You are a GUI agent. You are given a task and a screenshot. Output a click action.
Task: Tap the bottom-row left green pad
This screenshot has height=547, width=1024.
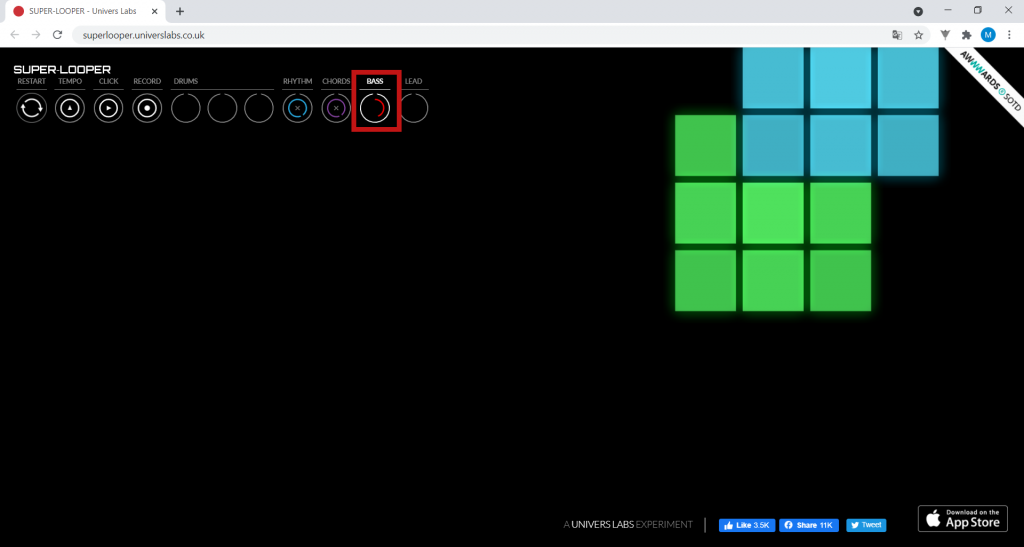pos(705,281)
